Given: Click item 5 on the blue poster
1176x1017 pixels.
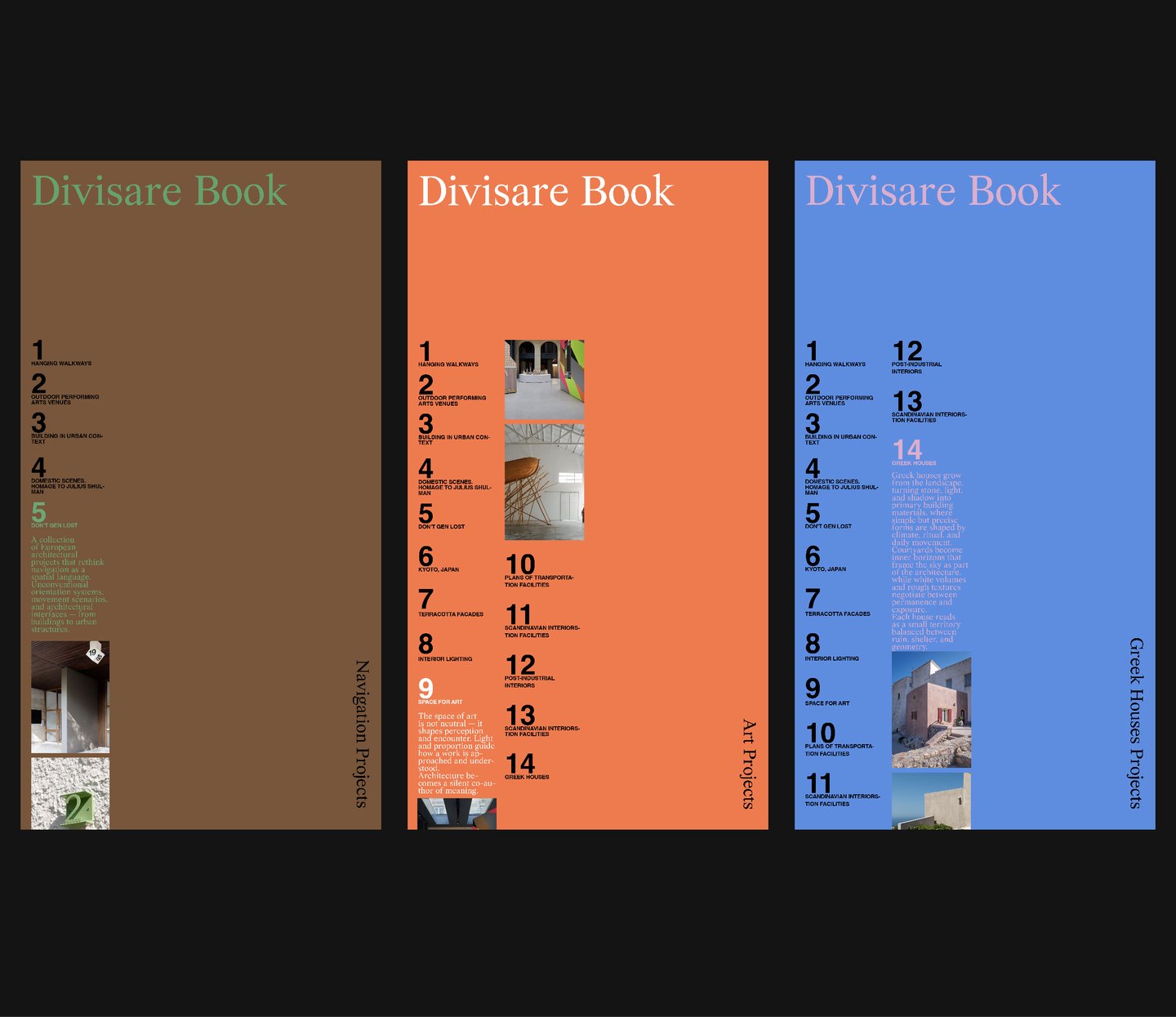Looking at the screenshot, I should click(x=829, y=515).
